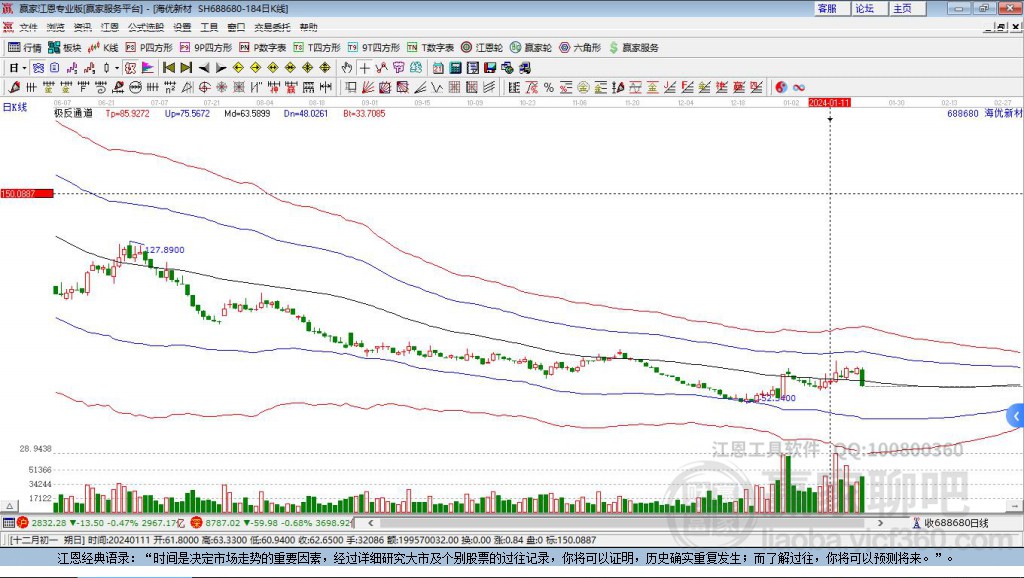The height and width of the screenshot is (578, 1024).
Task: Click the red-blue yin-yang icon
Action: point(781,88)
